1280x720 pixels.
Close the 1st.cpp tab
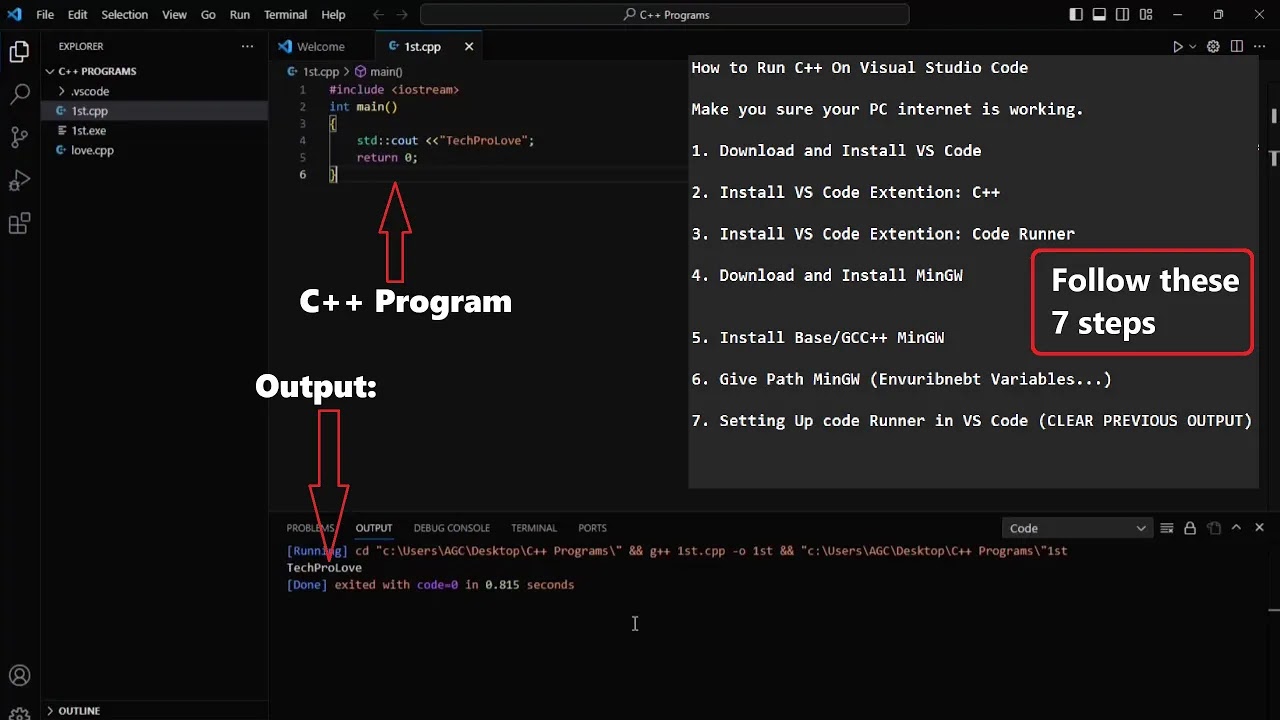pos(467,47)
